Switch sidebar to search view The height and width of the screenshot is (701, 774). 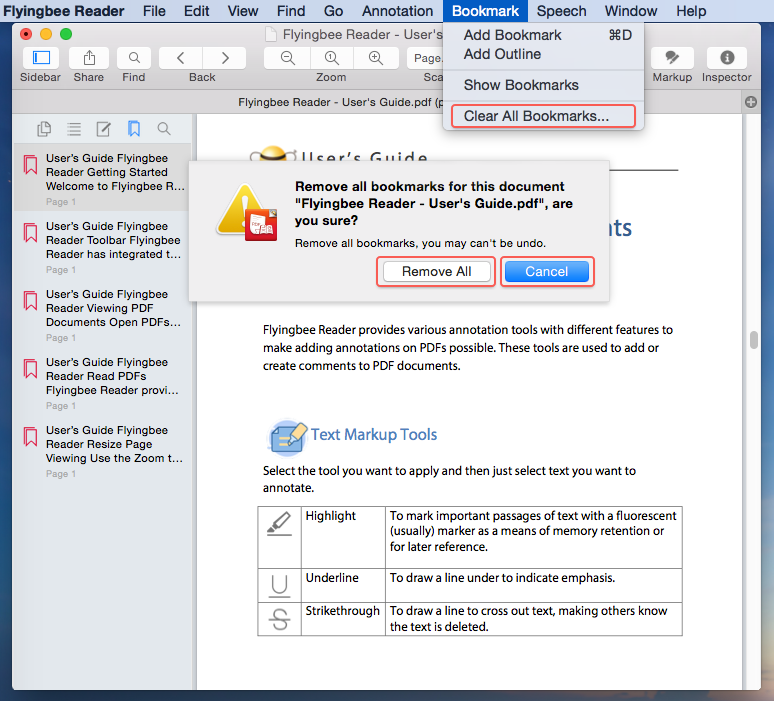click(x=164, y=129)
